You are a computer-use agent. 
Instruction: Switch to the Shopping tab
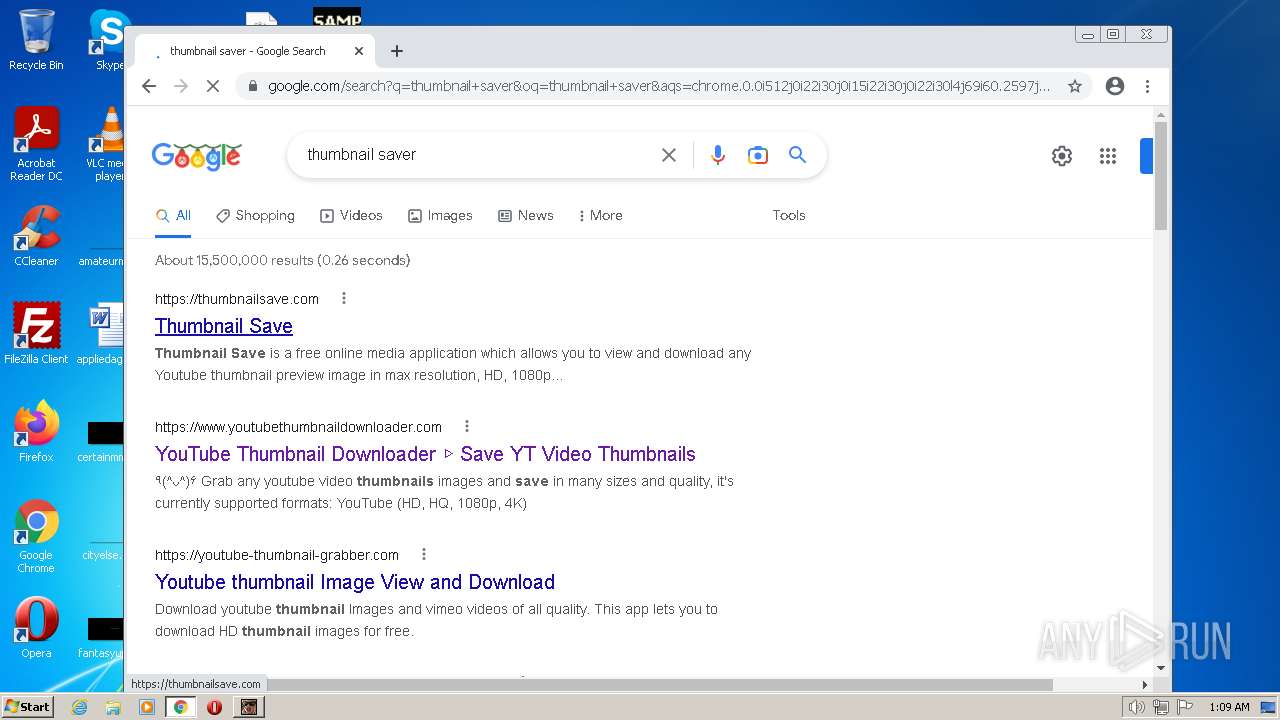pyautogui.click(x=255, y=216)
